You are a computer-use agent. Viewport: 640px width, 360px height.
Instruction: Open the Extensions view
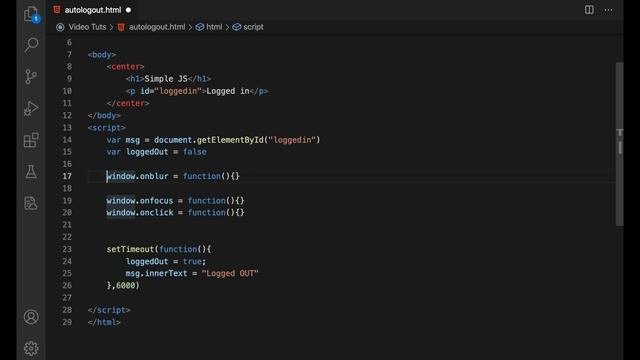(x=31, y=140)
